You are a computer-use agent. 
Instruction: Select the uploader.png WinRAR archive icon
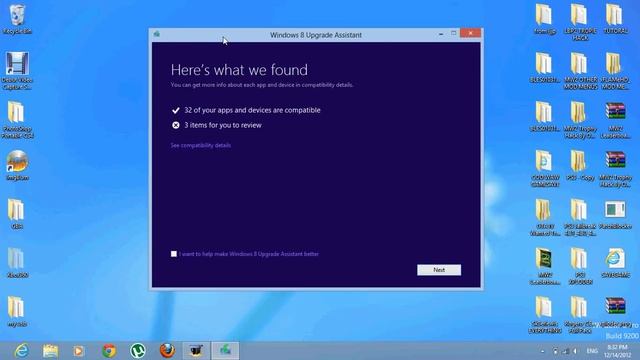coord(615,312)
